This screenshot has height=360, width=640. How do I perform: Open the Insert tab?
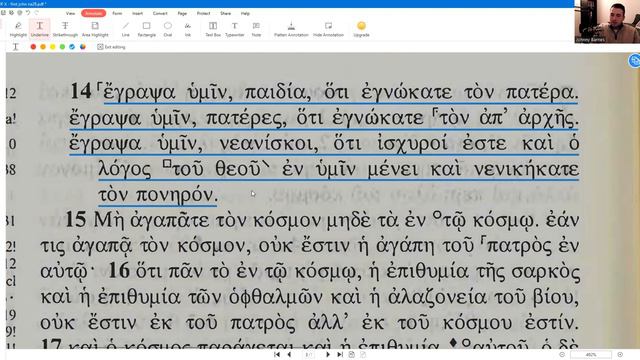click(138, 13)
